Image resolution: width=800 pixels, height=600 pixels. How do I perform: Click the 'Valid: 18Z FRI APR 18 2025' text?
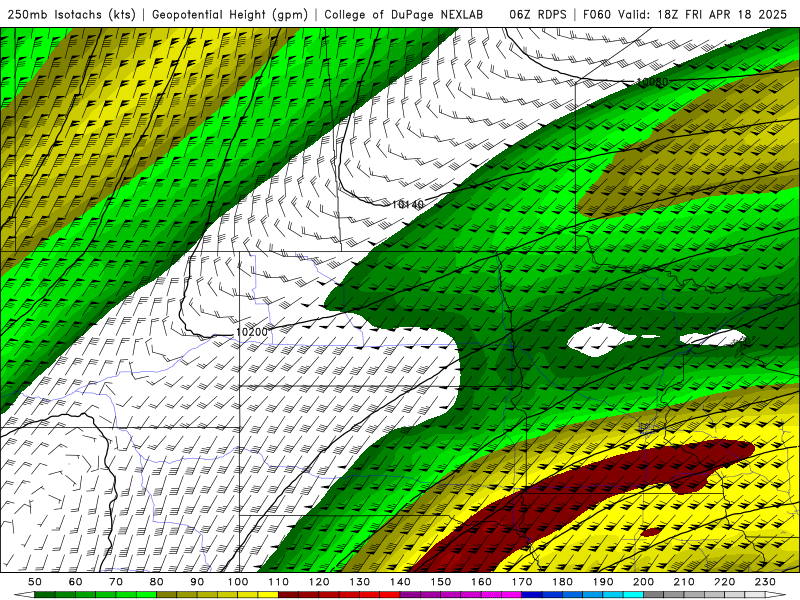(703, 14)
